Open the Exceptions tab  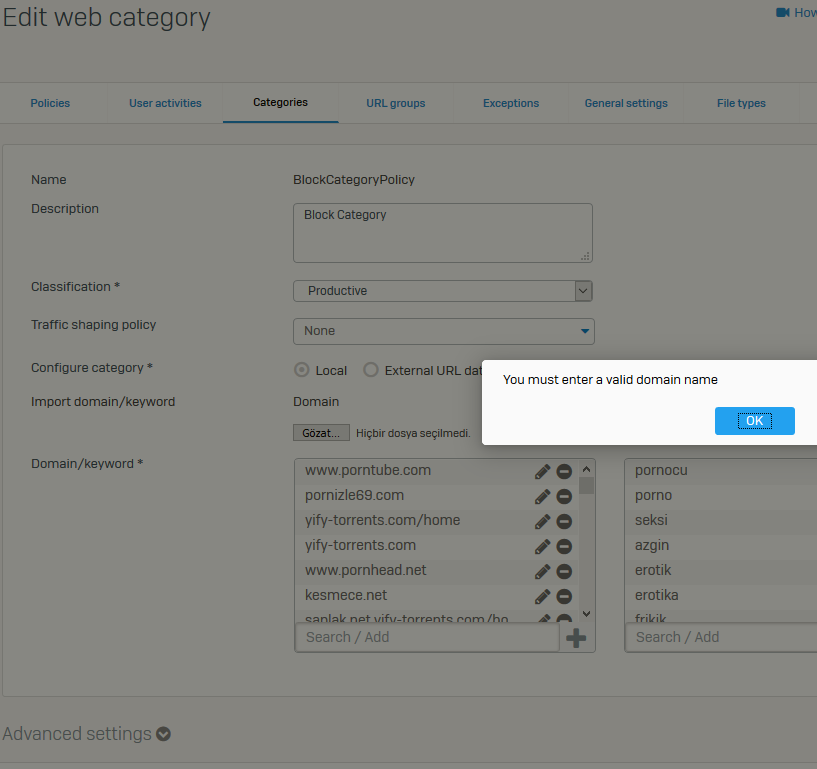click(510, 103)
